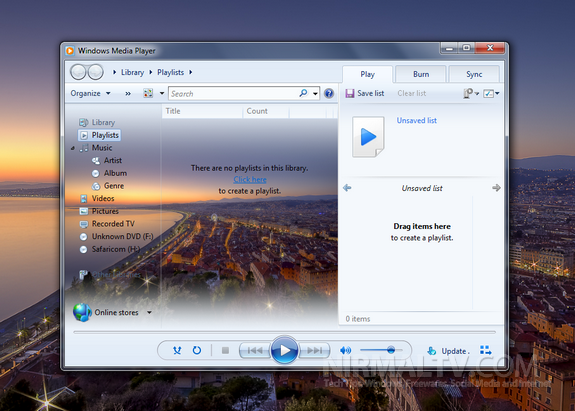Open the clear-list-pane options dropdown arrow
Viewport: 575px width, 411px height.
click(497, 93)
